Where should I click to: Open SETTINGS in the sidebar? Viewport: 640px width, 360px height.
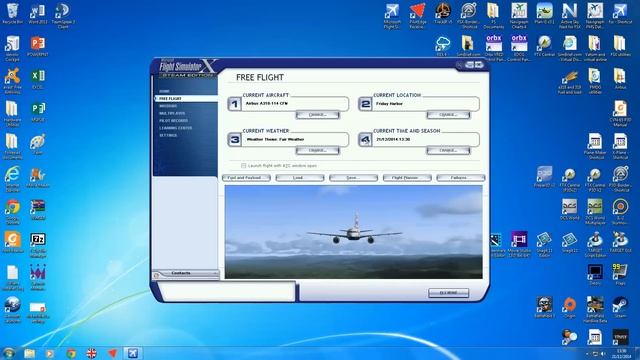(x=168, y=135)
